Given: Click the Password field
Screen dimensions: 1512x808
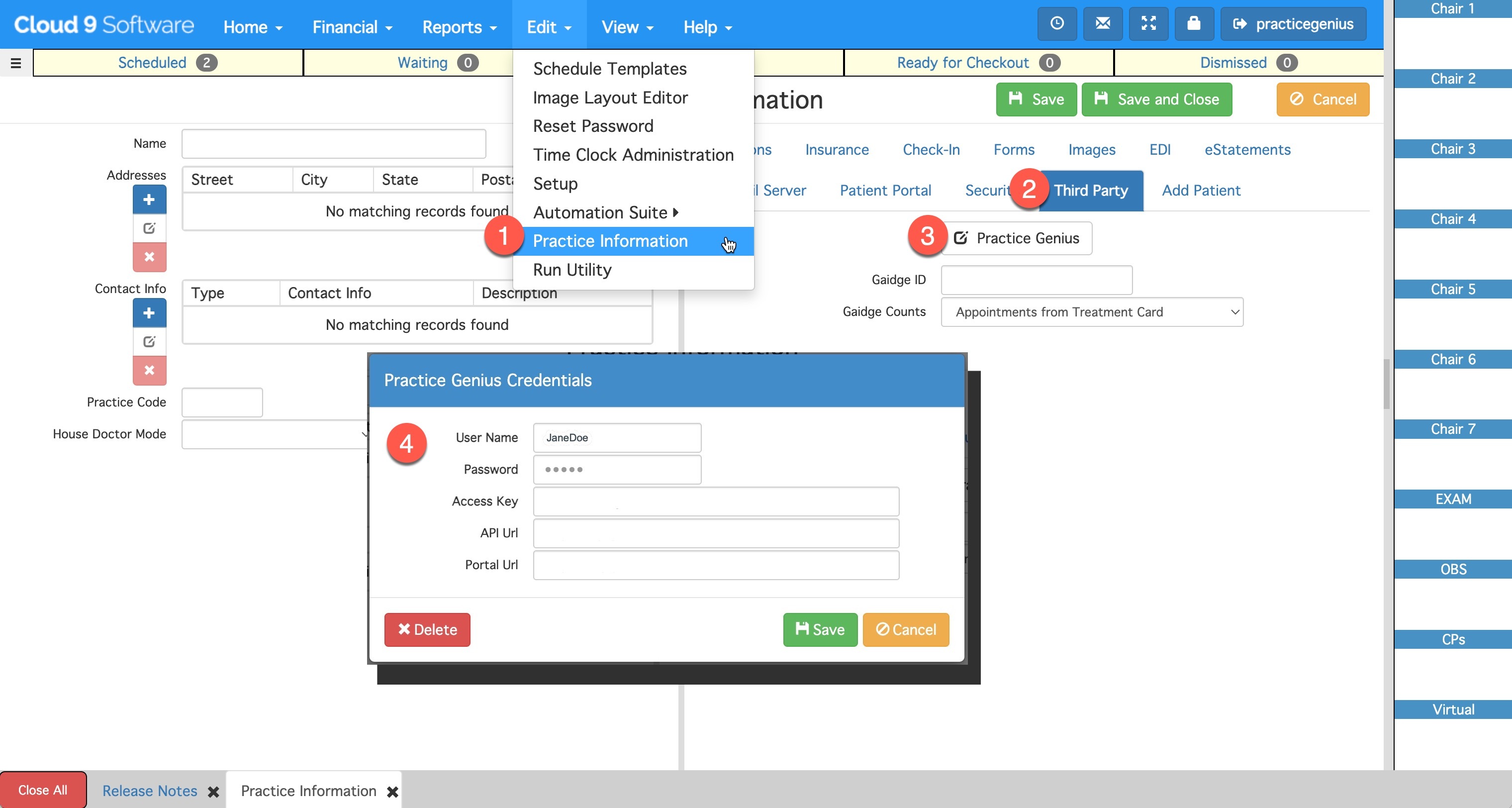Looking at the screenshot, I should [617, 469].
